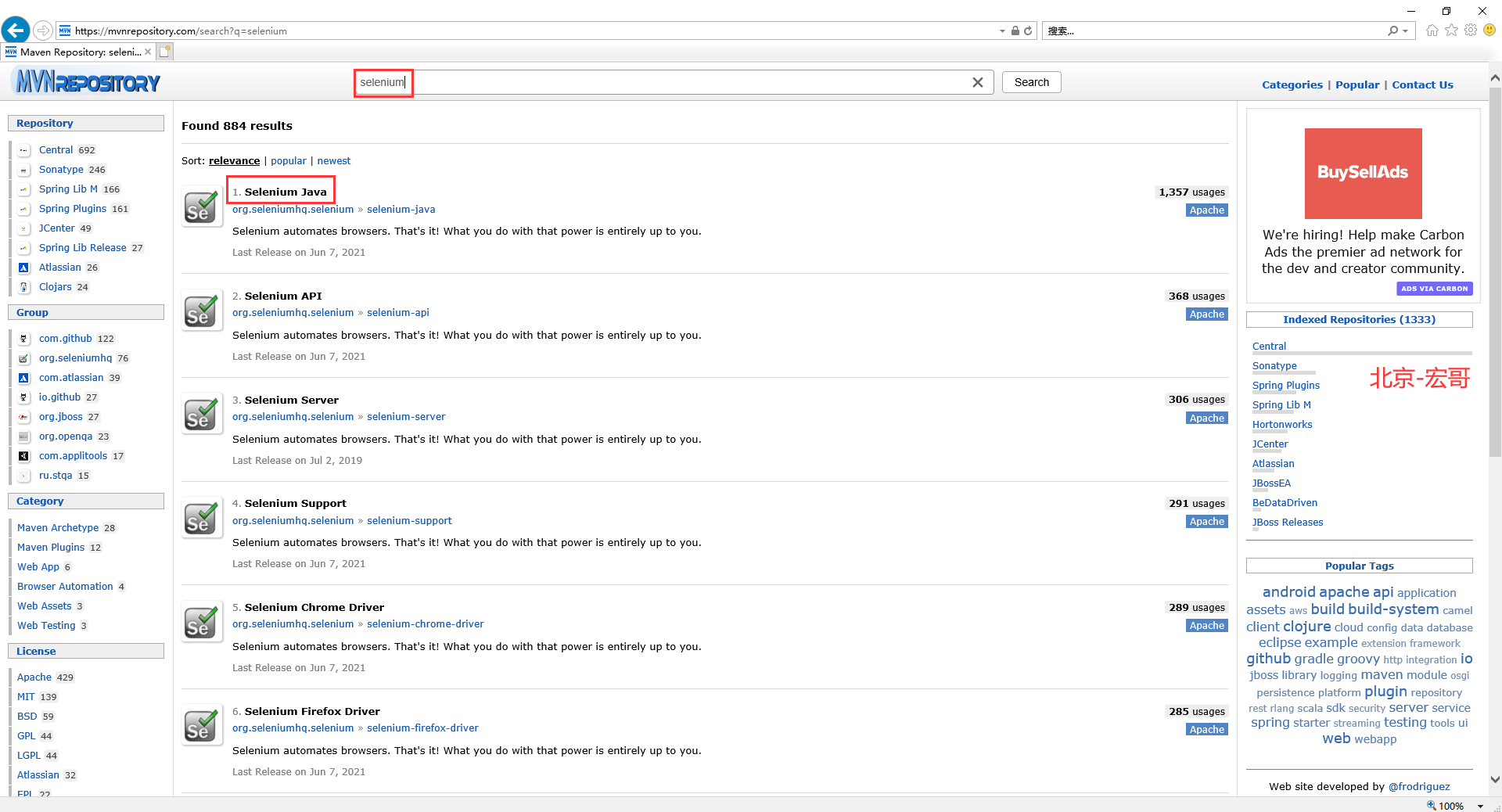Image resolution: width=1502 pixels, height=812 pixels.
Task: Open the Popular menu link
Action: pos(1356,84)
